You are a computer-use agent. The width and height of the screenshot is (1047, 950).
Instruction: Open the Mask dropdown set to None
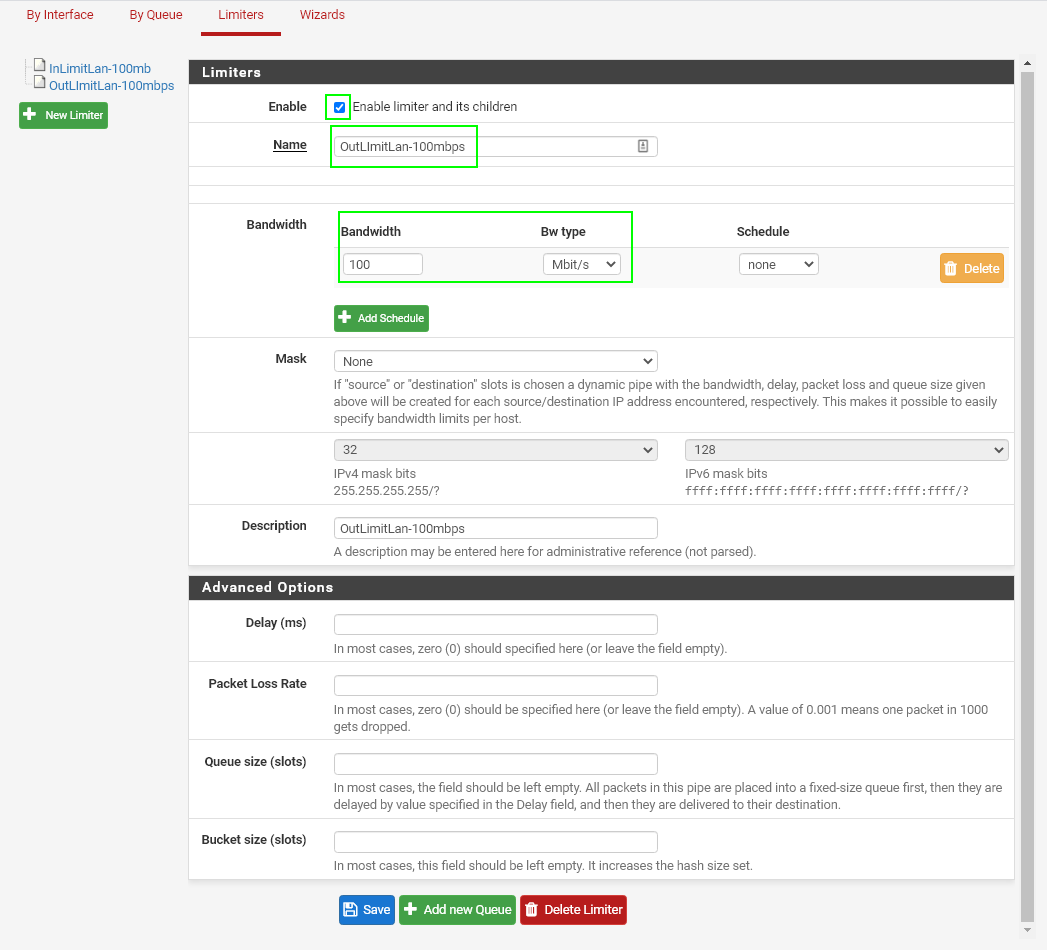click(x=495, y=361)
